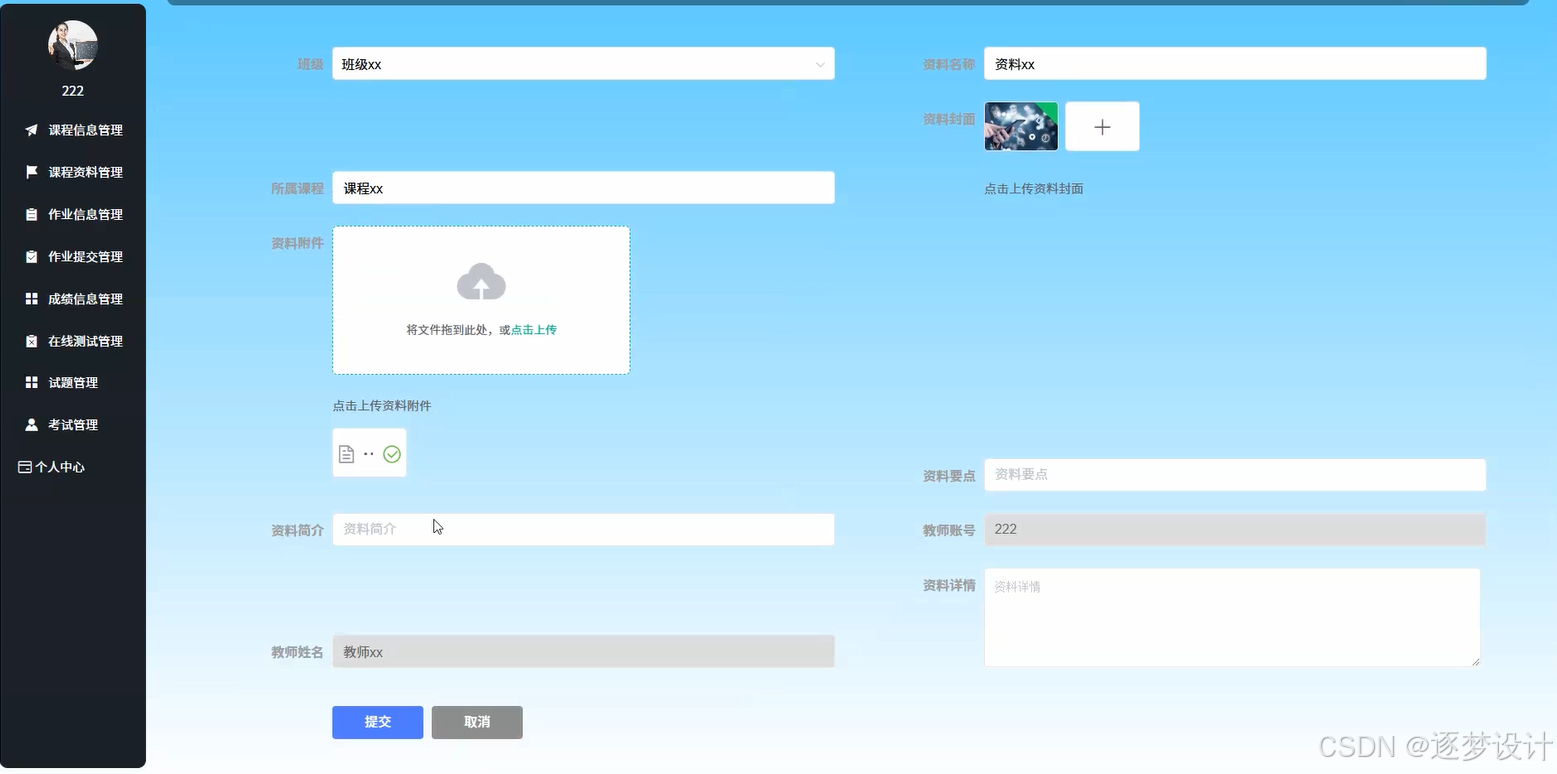Click the 点击上传 link in dropzone
Screen dimensions: 1557x774
534,329
